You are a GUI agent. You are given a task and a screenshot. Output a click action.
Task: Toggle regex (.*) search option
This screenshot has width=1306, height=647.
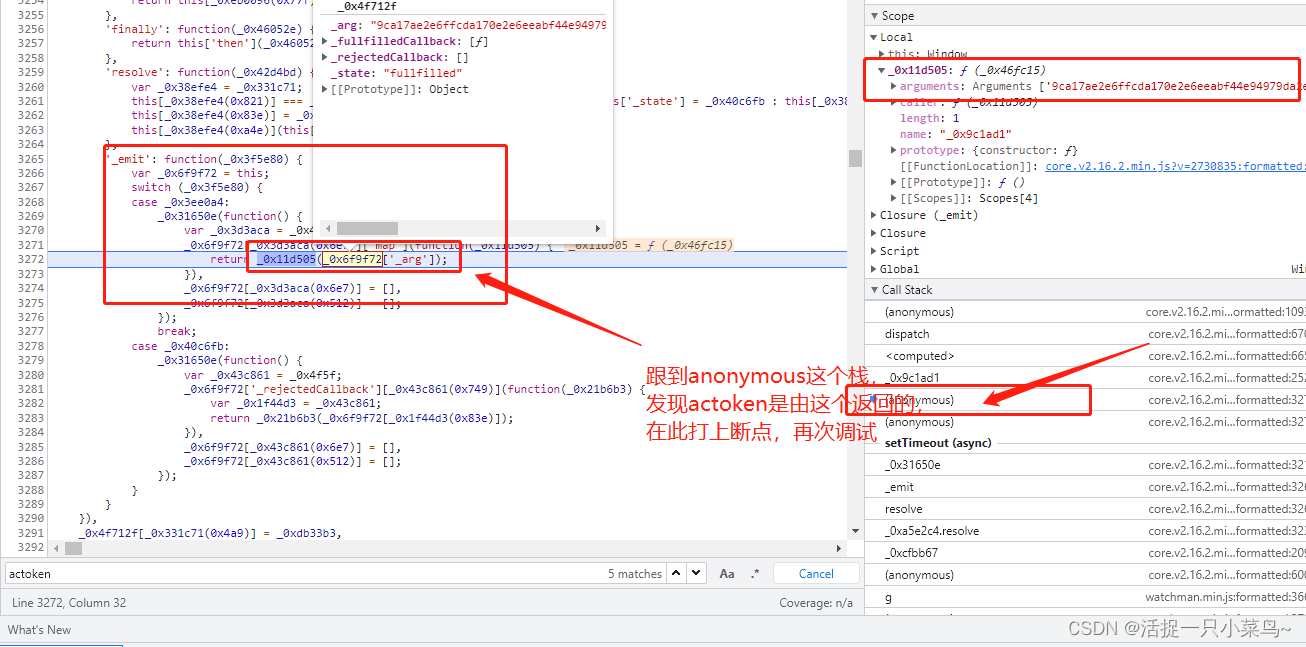coord(754,573)
